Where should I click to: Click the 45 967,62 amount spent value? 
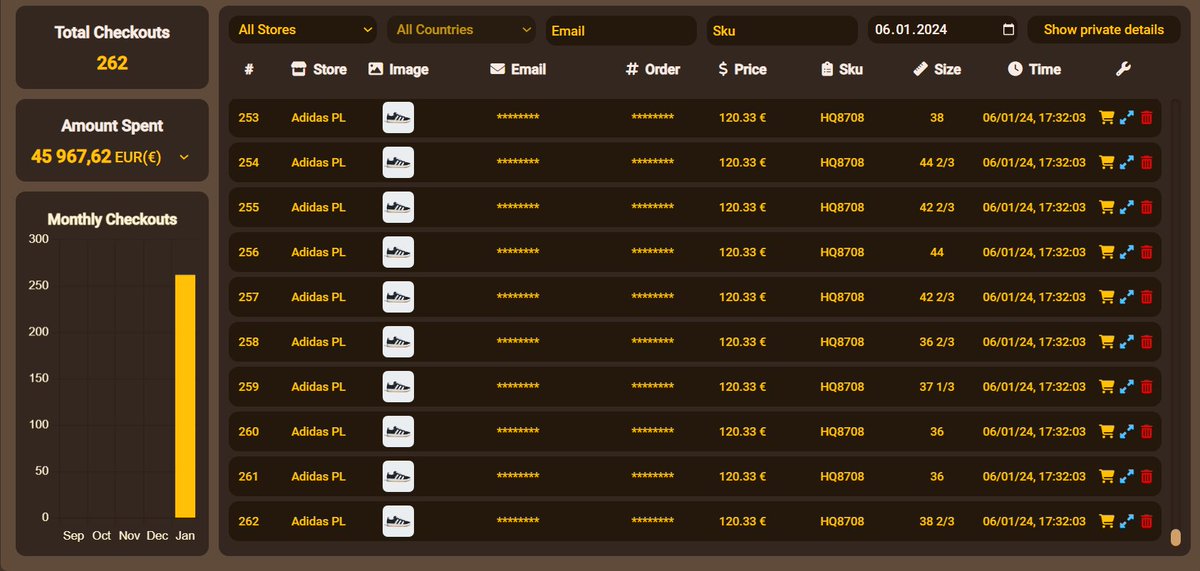click(71, 156)
